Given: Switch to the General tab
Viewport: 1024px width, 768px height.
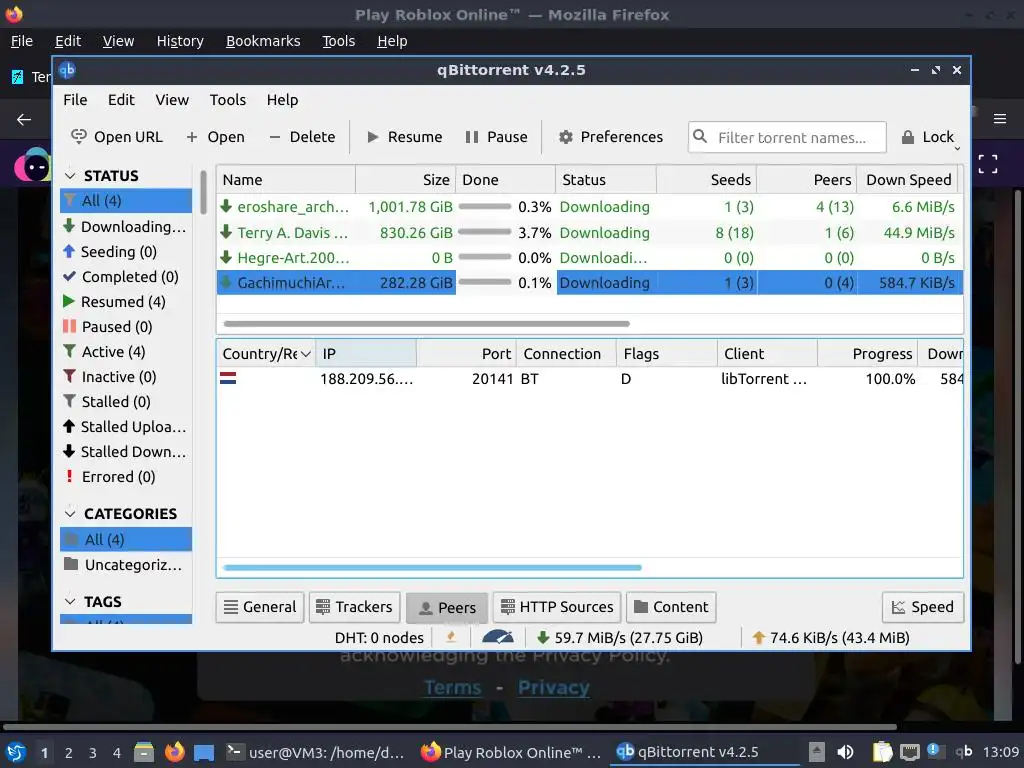Looking at the screenshot, I should [x=260, y=607].
